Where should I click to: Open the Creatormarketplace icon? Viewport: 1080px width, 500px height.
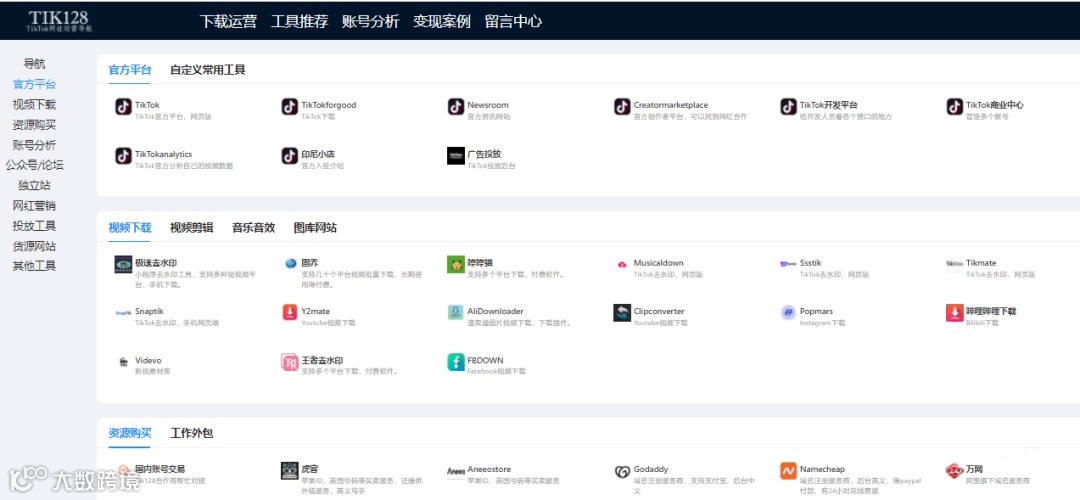click(x=622, y=107)
